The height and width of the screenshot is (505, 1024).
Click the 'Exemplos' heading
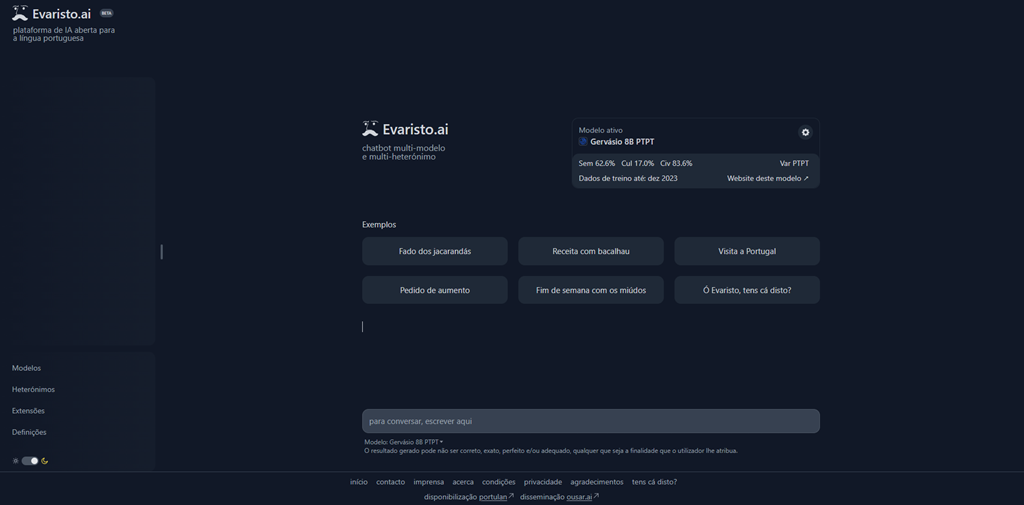tap(379, 225)
